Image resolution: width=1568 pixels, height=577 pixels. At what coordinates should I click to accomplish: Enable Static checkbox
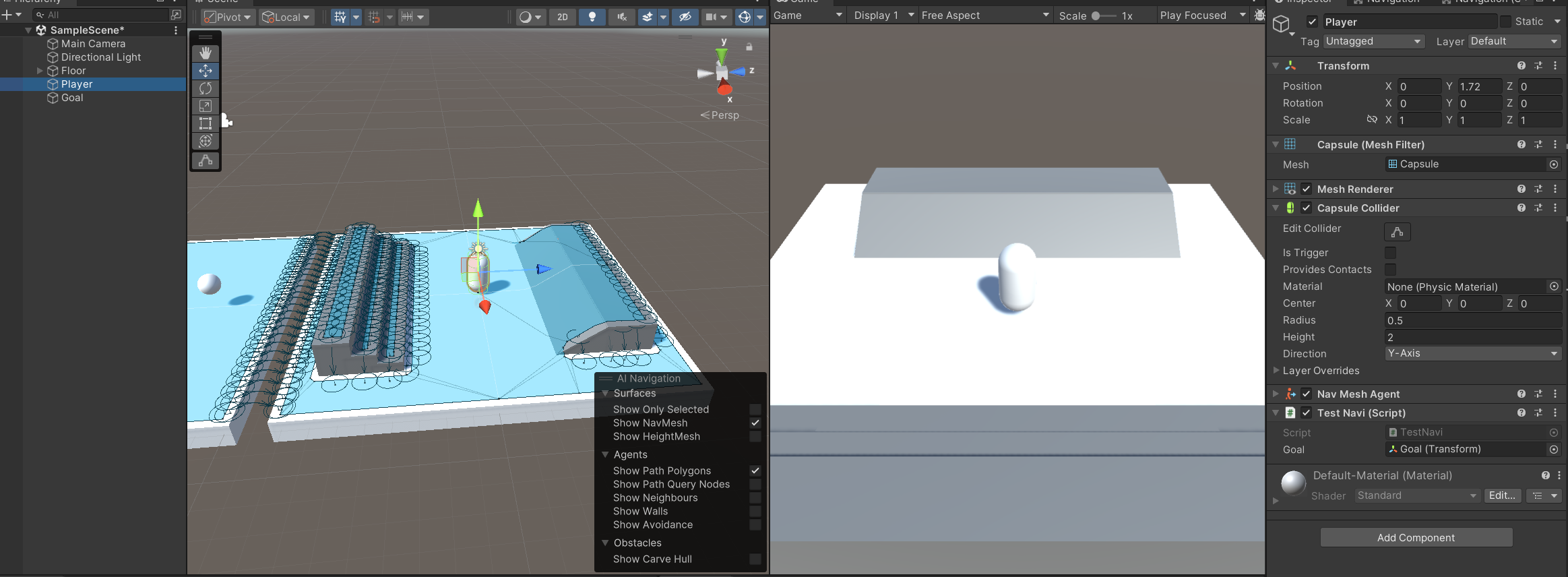coord(1505,22)
